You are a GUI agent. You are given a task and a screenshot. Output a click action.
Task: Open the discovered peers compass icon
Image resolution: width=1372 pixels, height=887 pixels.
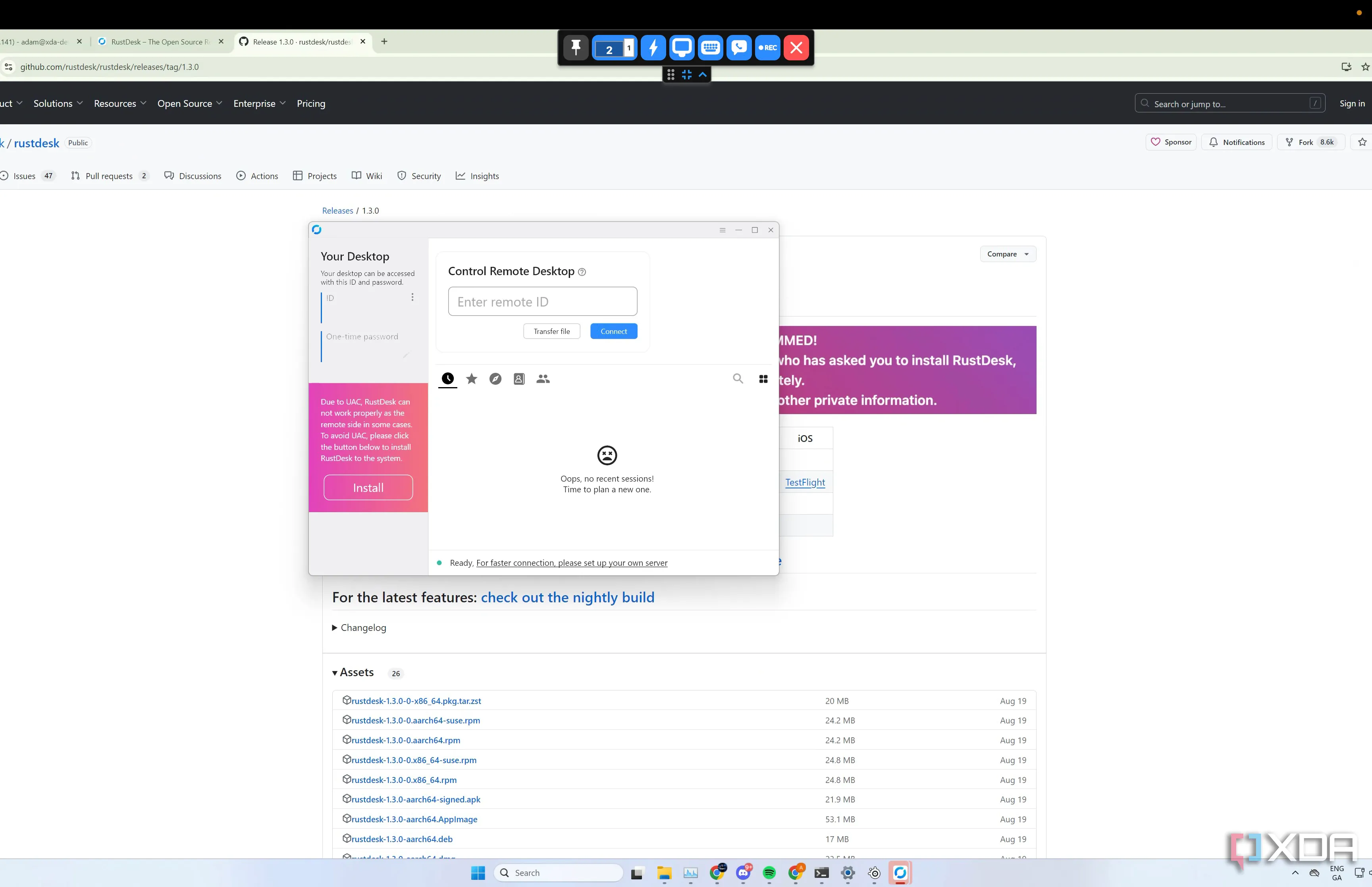click(495, 378)
